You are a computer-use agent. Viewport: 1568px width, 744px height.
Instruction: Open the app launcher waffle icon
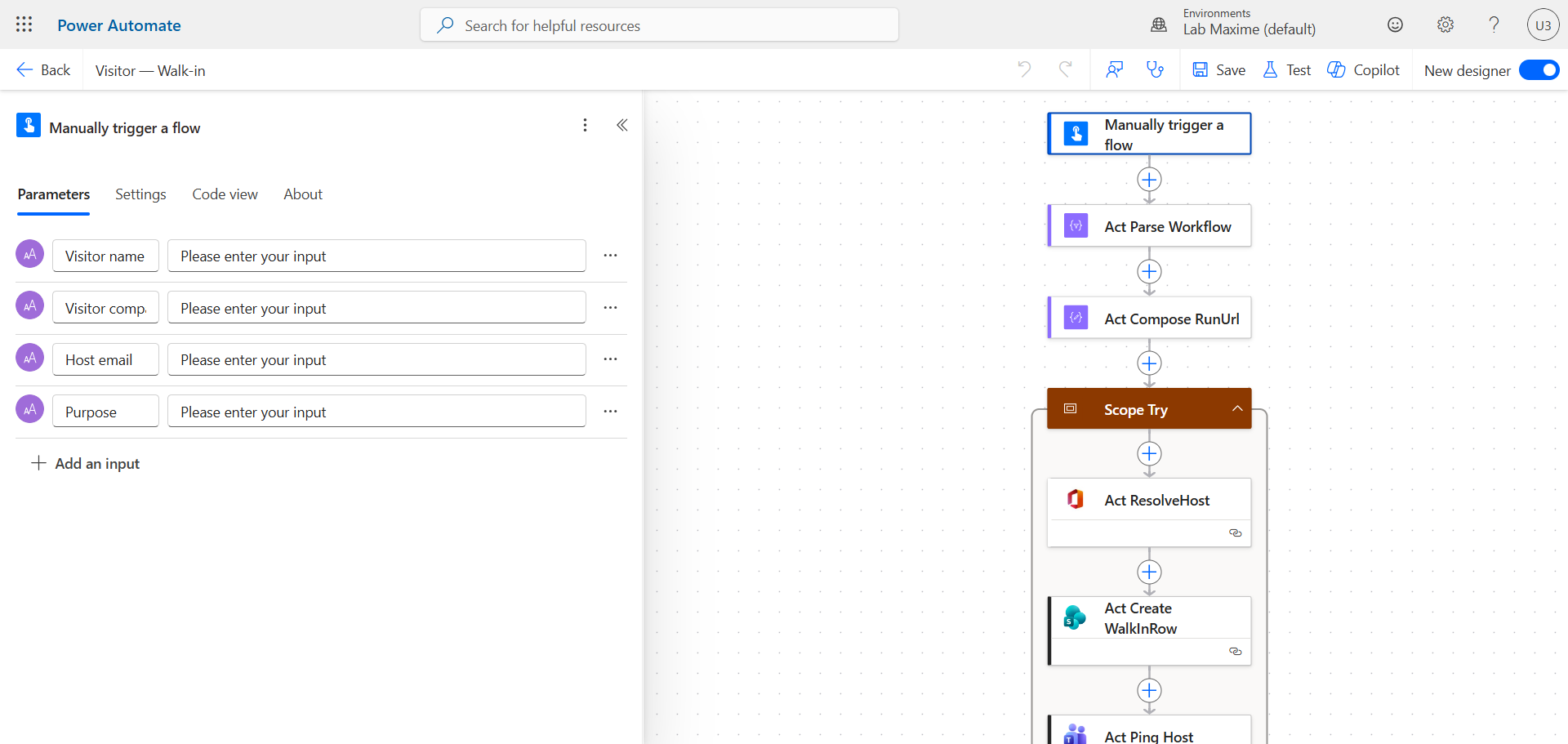point(24,25)
